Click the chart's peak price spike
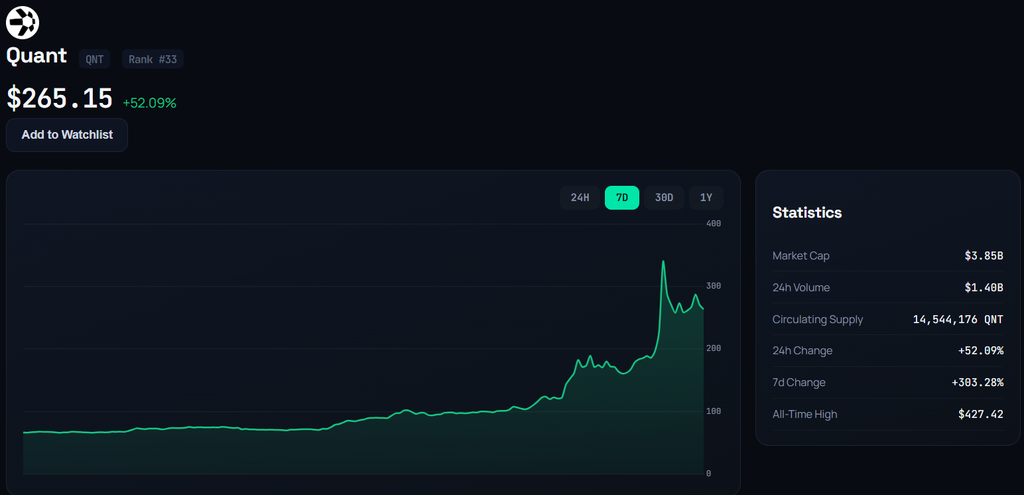The image size is (1024, 495). [x=663, y=263]
